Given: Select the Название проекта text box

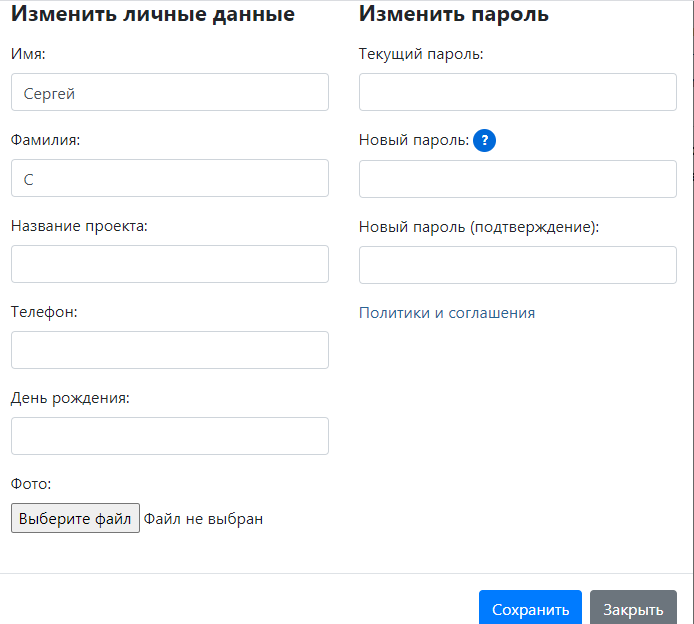Looking at the screenshot, I should pos(170,264).
